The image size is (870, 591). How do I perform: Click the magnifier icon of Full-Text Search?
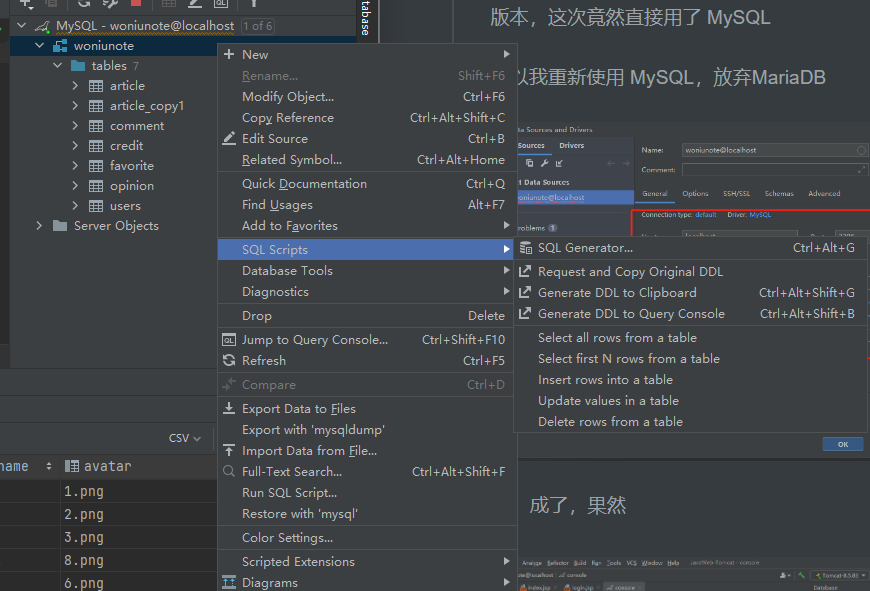pyautogui.click(x=229, y=471)
